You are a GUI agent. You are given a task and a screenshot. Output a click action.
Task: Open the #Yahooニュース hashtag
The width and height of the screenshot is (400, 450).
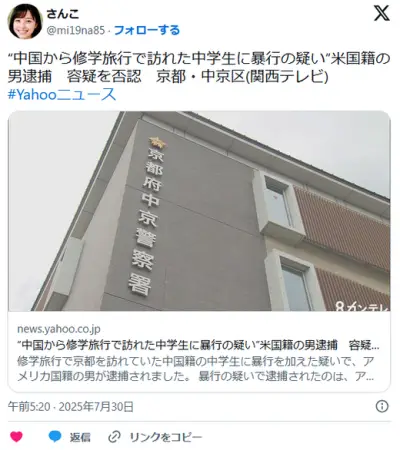[x=62, y=94]
